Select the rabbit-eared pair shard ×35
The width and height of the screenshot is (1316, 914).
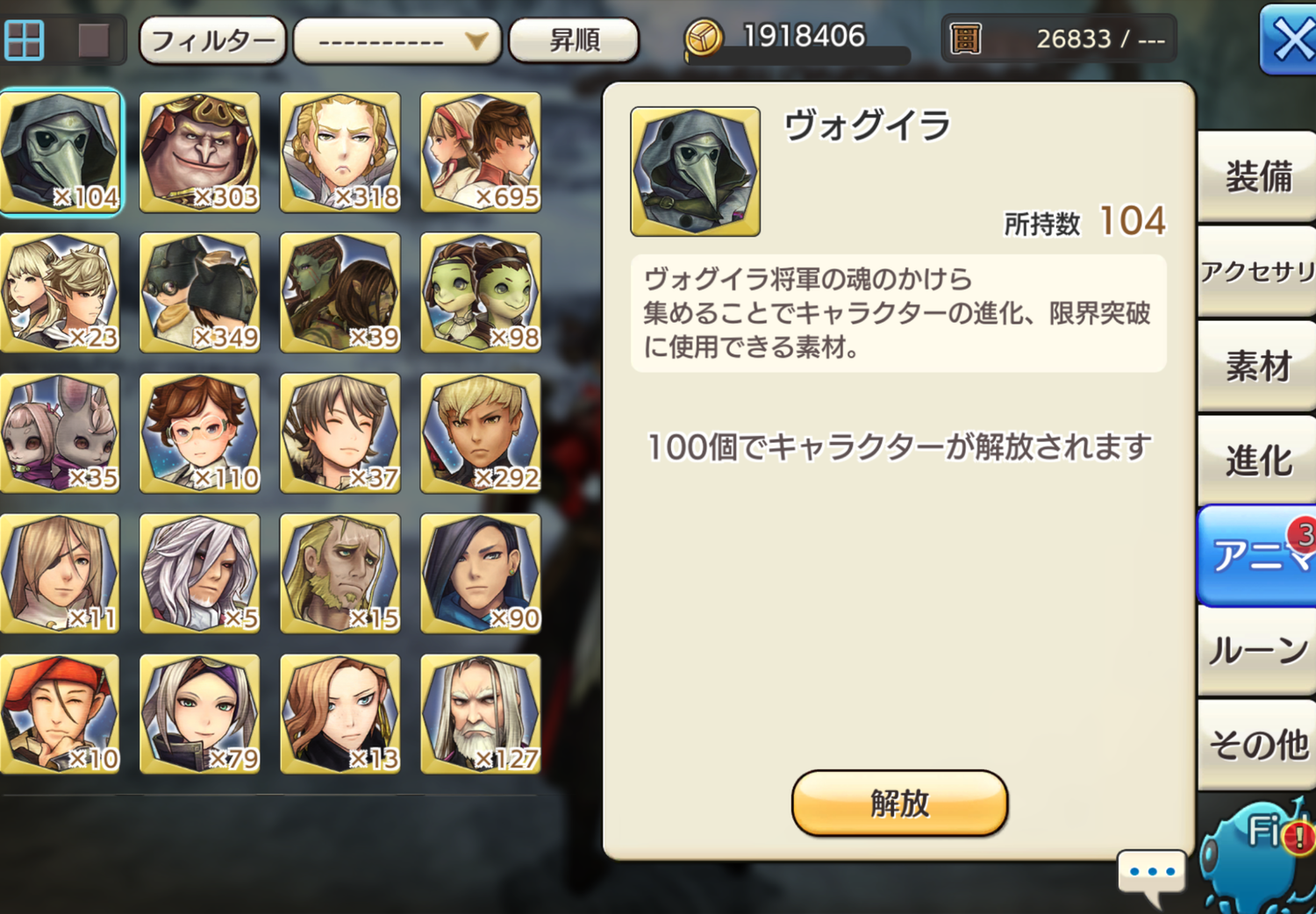(61, 432)
